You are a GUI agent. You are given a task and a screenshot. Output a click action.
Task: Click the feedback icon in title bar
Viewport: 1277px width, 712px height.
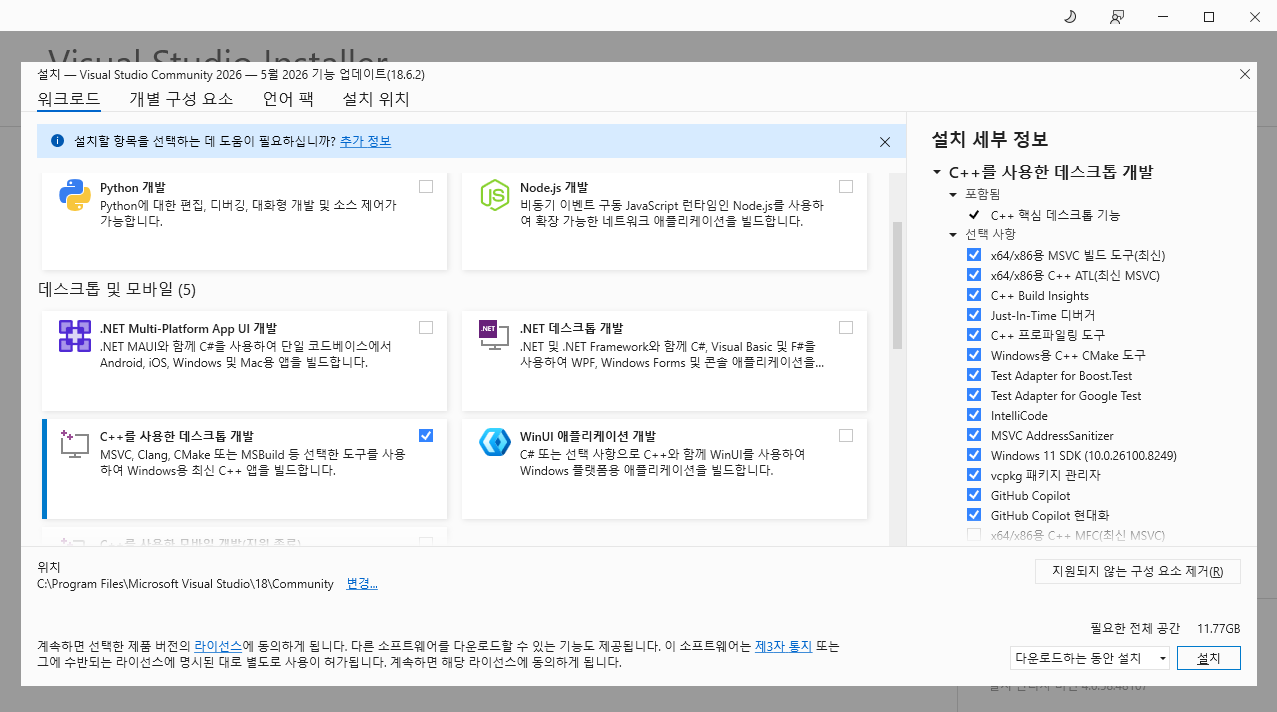tap(1117, 16)
